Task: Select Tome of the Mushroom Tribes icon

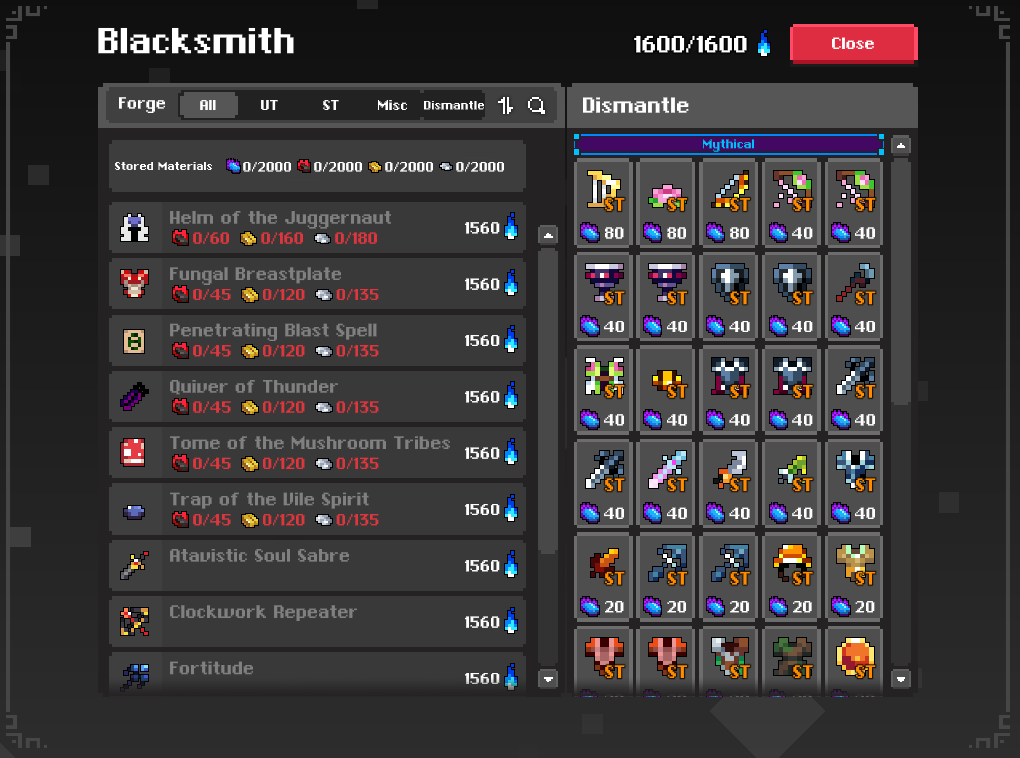Action: 133,452
